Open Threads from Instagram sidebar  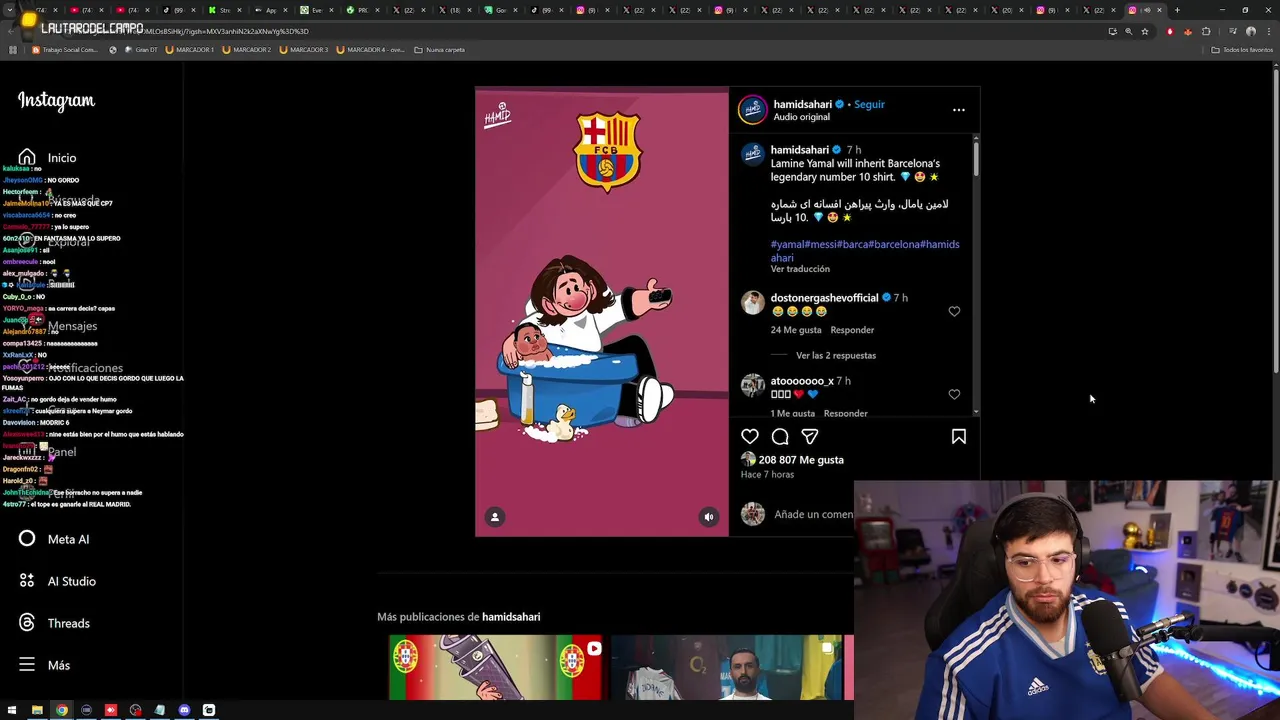[54, 623]
